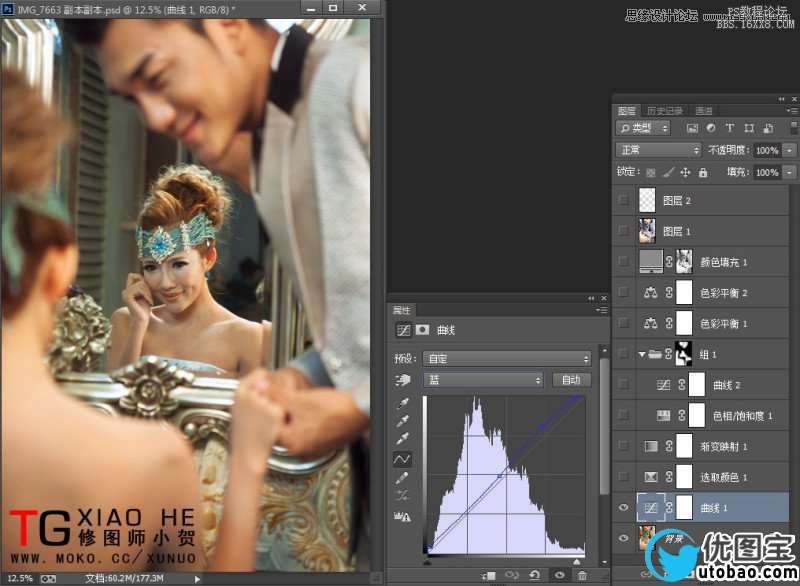Click the curves adjustment icon in Properties
The image size is (800, 586).
(403, 330)
